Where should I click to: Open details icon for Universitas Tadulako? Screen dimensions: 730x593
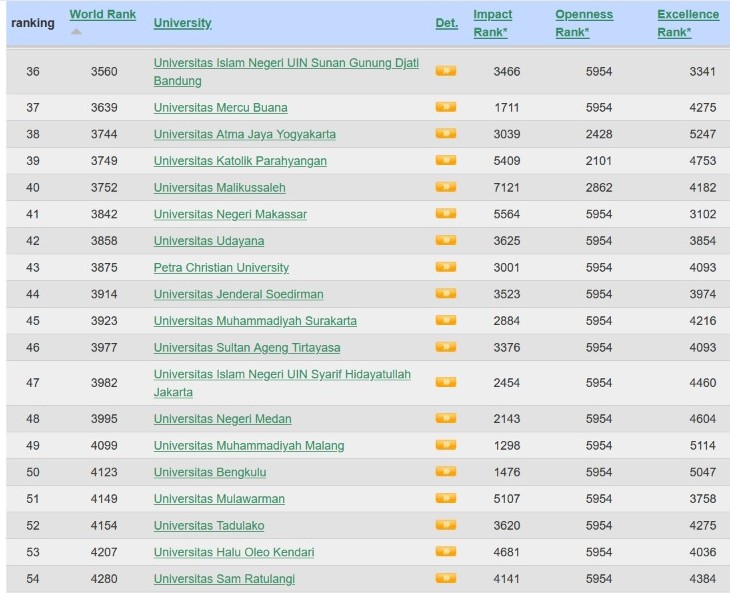point(446,525)
